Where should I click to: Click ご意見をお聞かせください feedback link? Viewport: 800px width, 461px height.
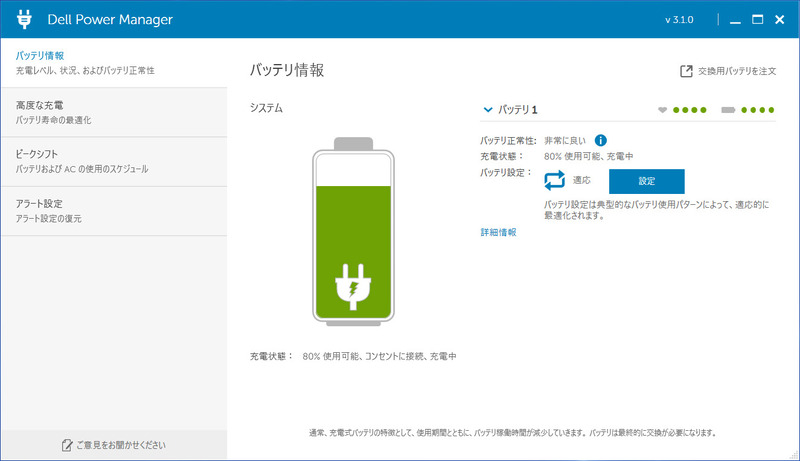[121, 445]
